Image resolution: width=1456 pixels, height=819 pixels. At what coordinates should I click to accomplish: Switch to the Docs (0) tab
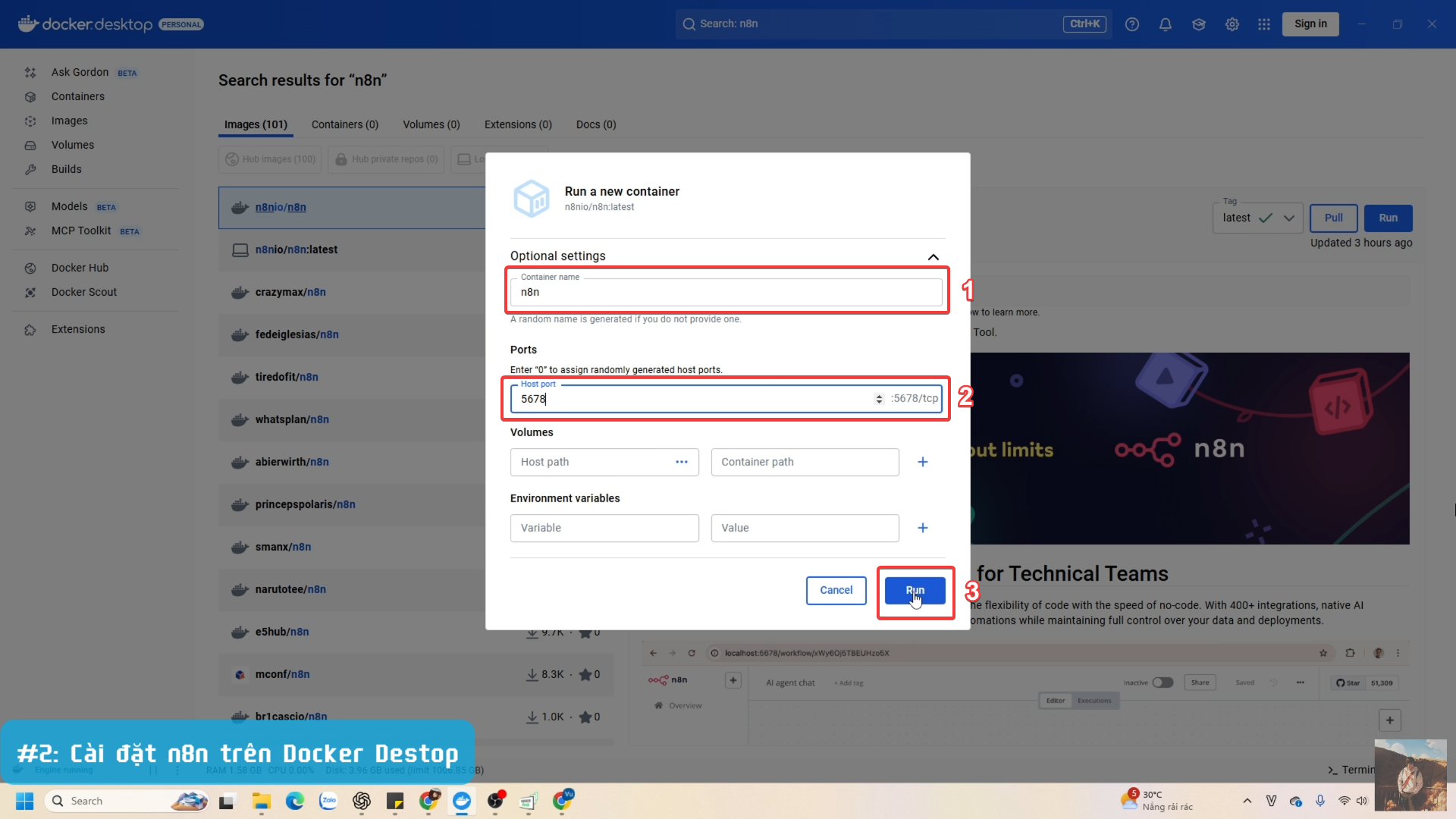tap(596, 124)
